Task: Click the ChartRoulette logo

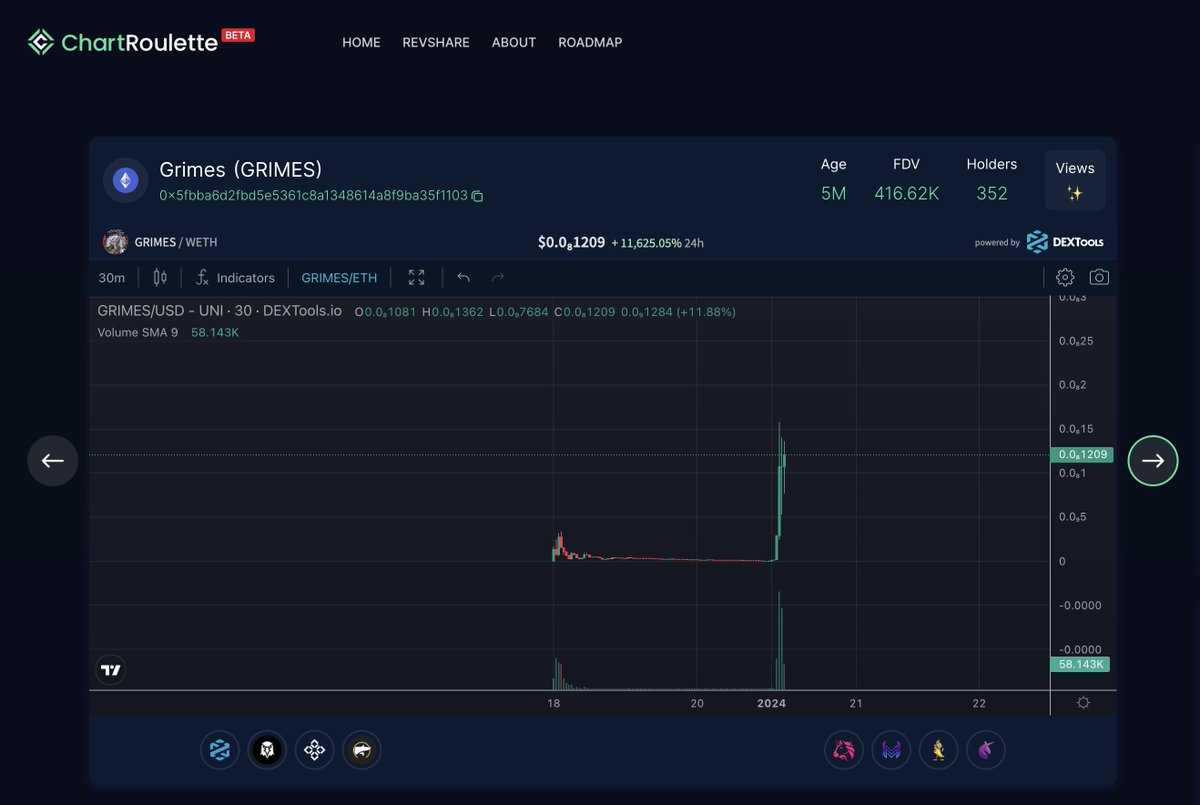Action: coord(140,41)
